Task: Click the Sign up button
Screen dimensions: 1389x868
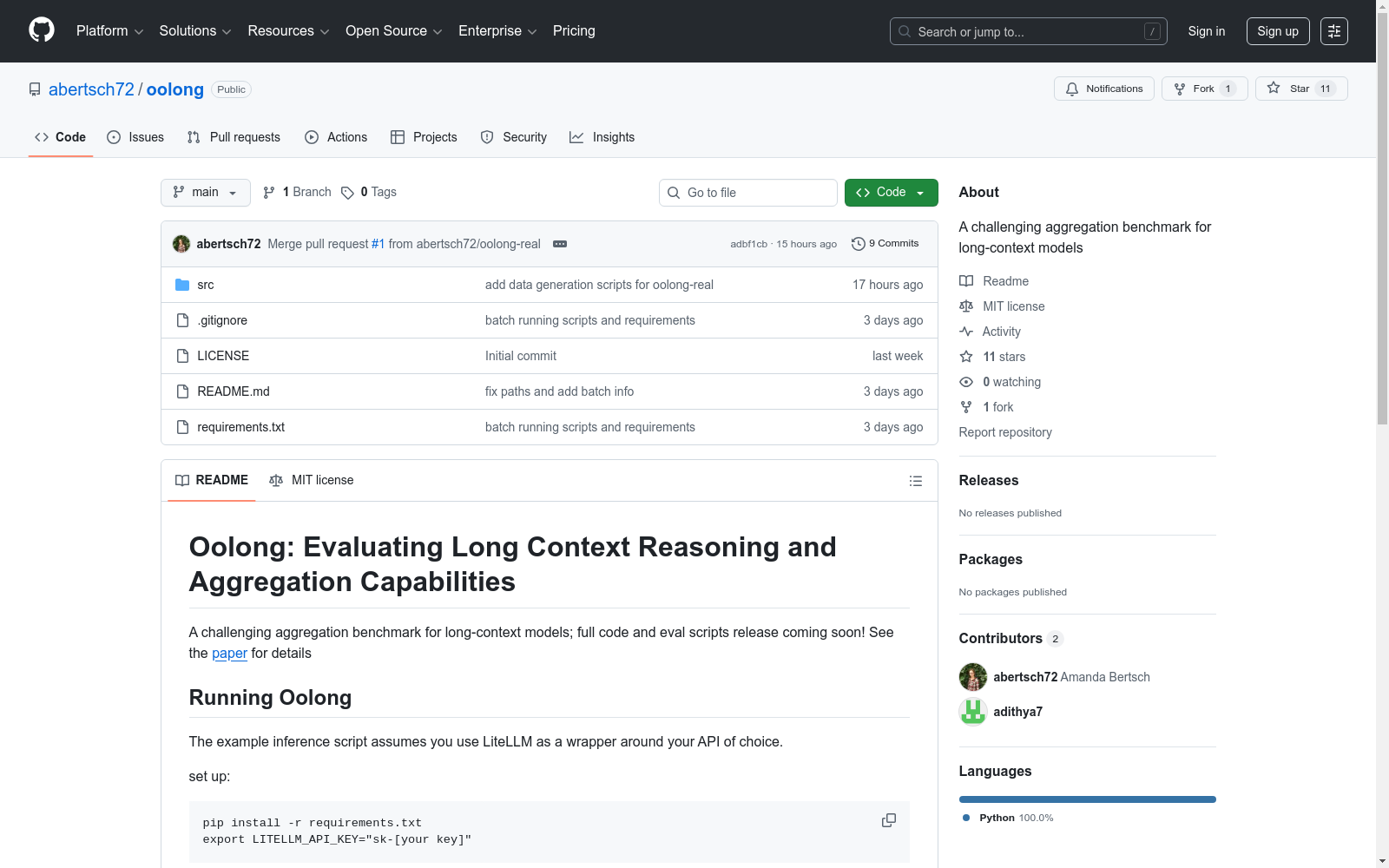Action: tap(1278, 31)
